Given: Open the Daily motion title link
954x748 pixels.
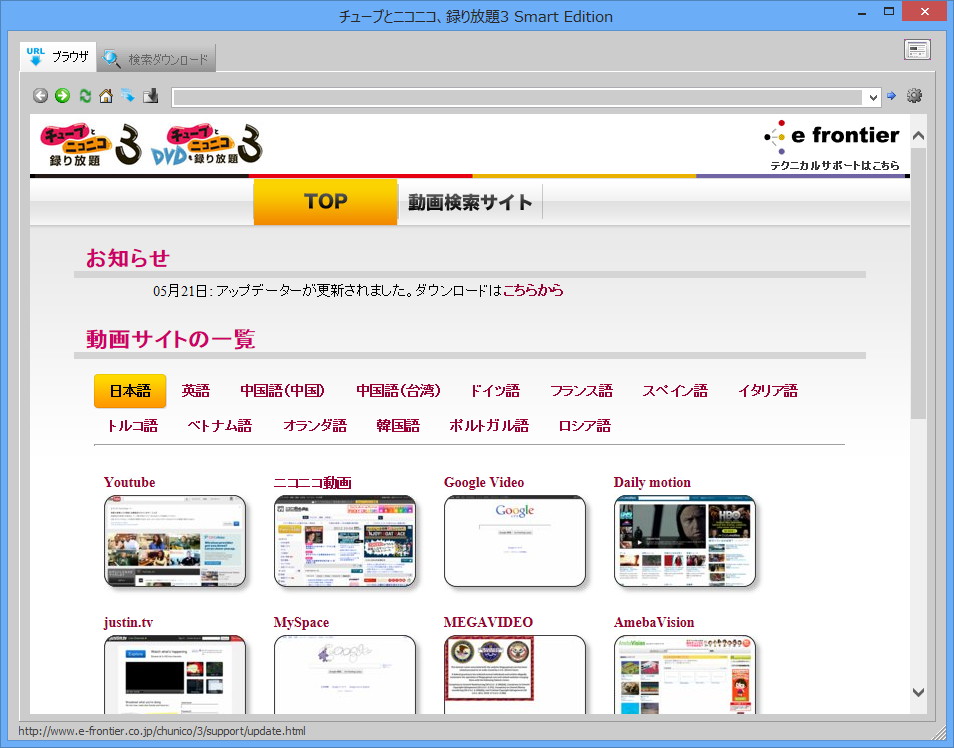Looking at the screenshot, I should pos(652,483).
